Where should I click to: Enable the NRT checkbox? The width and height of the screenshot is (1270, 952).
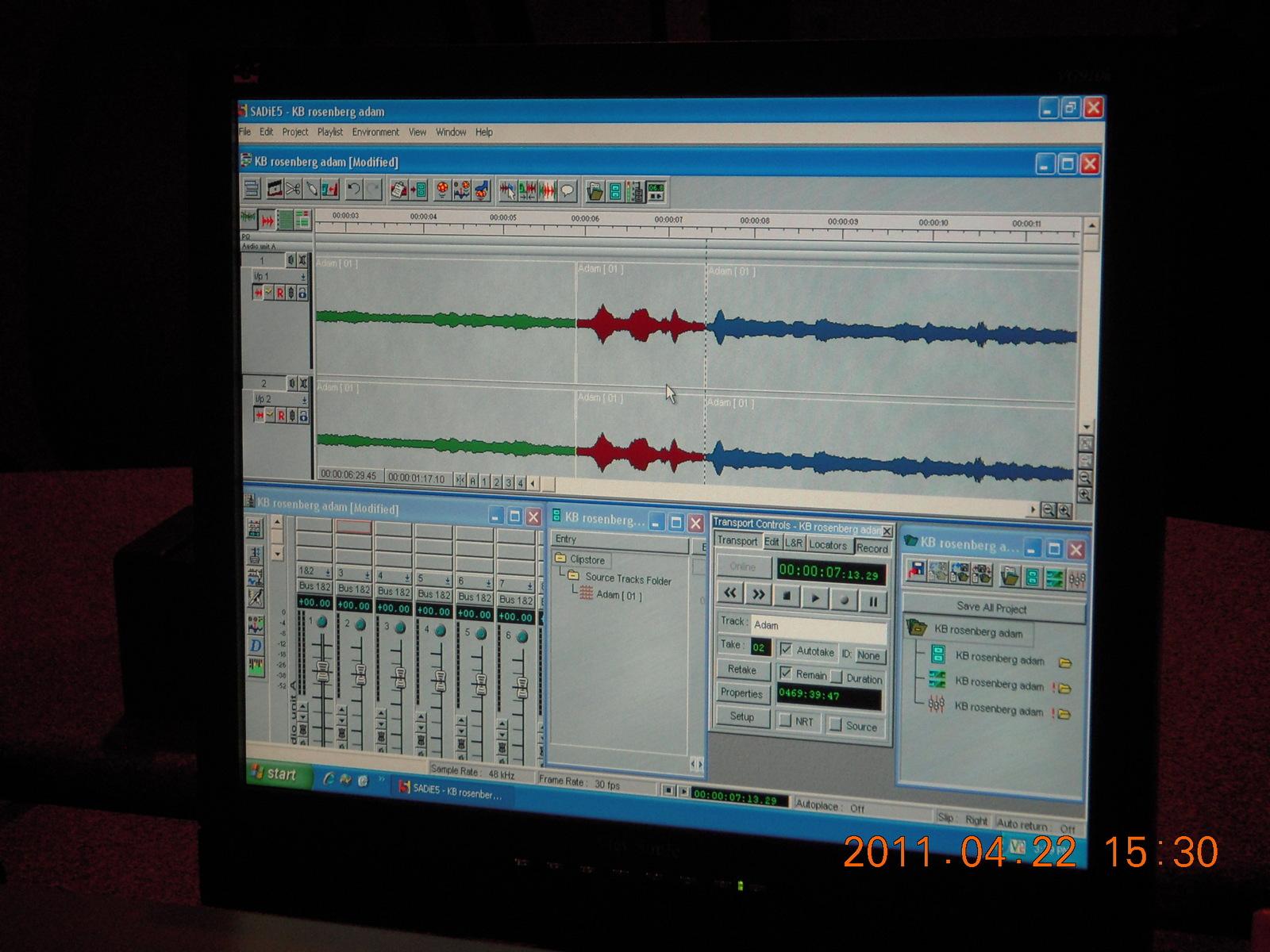point(785,720)
